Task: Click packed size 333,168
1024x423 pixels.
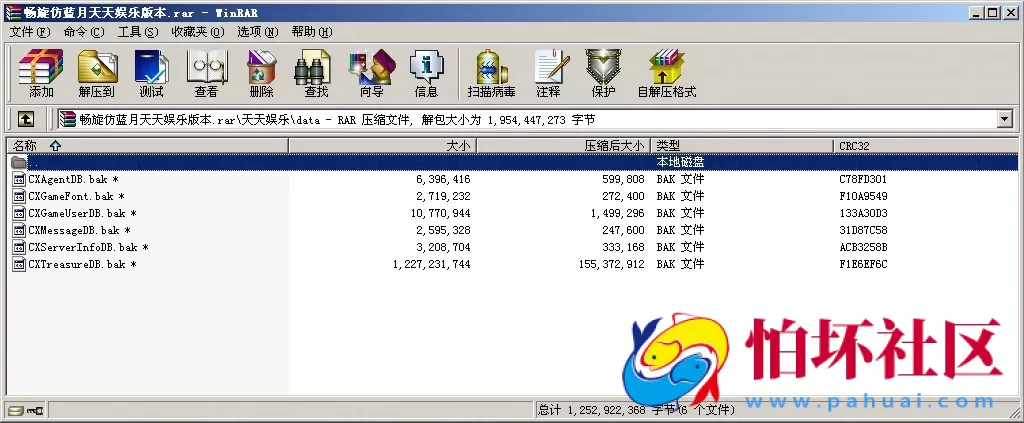Action: (x=623, y=247)
